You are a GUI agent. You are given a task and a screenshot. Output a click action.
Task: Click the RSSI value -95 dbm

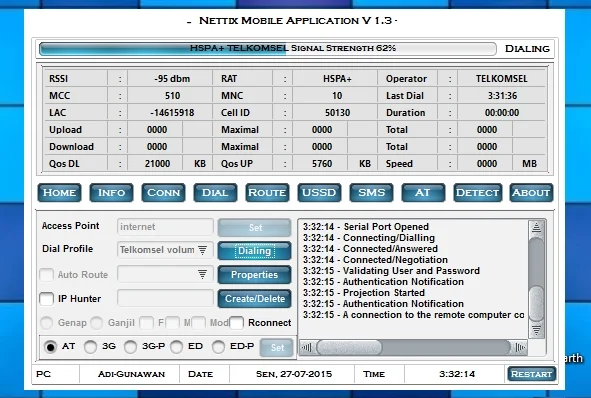tap(172, 79)
